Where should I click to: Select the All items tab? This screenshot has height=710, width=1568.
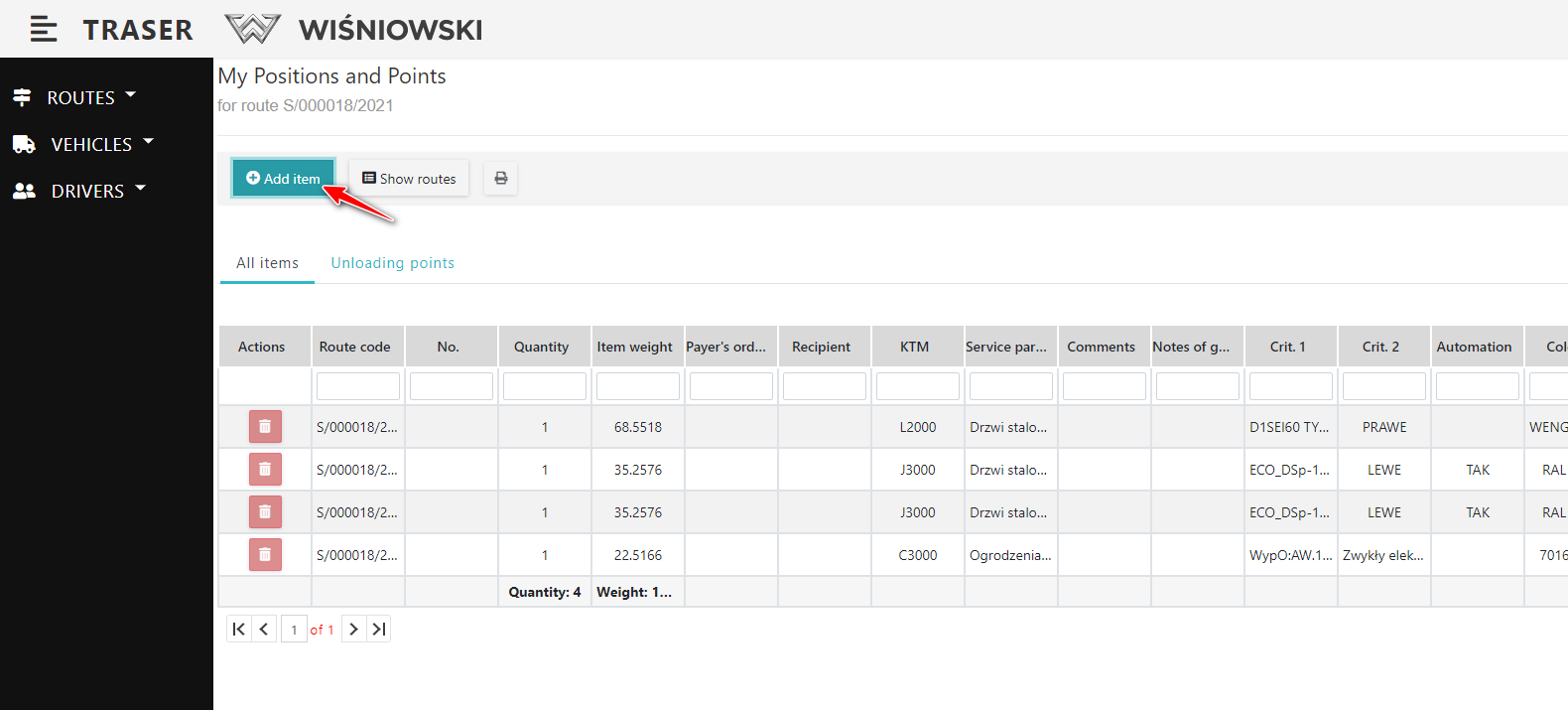[267, 263]
